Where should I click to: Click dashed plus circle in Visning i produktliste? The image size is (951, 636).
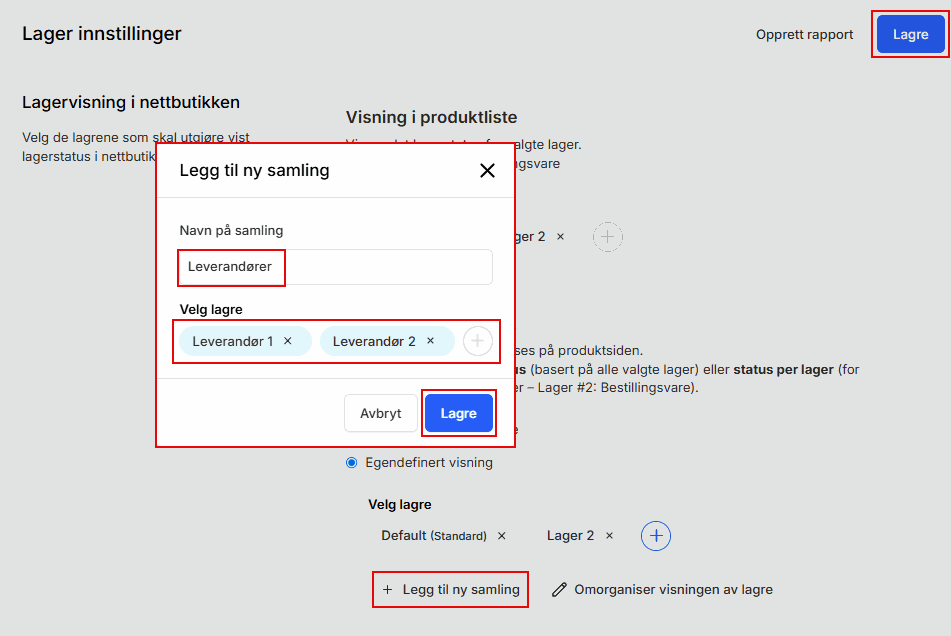[608, 237]
